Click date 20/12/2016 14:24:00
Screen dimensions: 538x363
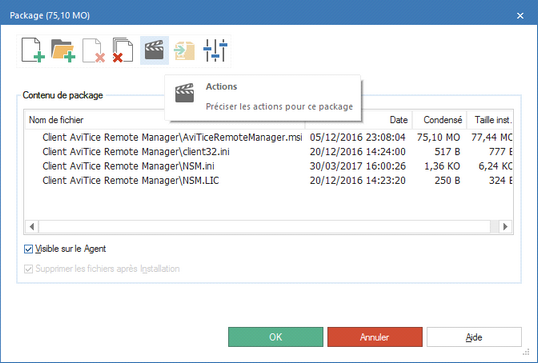pyautogui.click(x=358, y=152)
